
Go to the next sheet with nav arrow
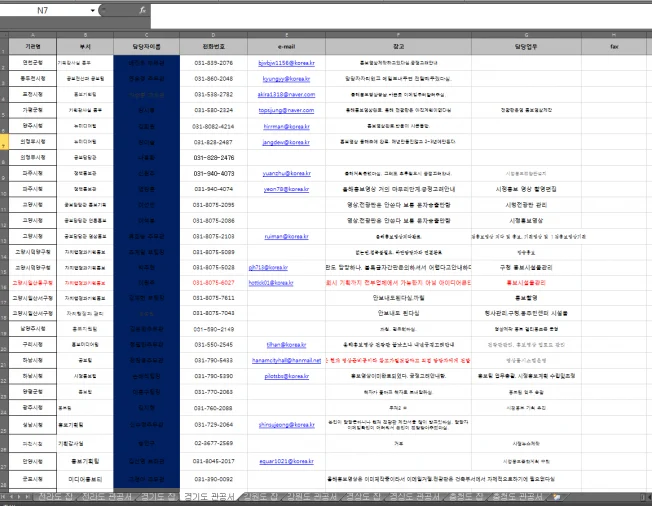[19, 497]
